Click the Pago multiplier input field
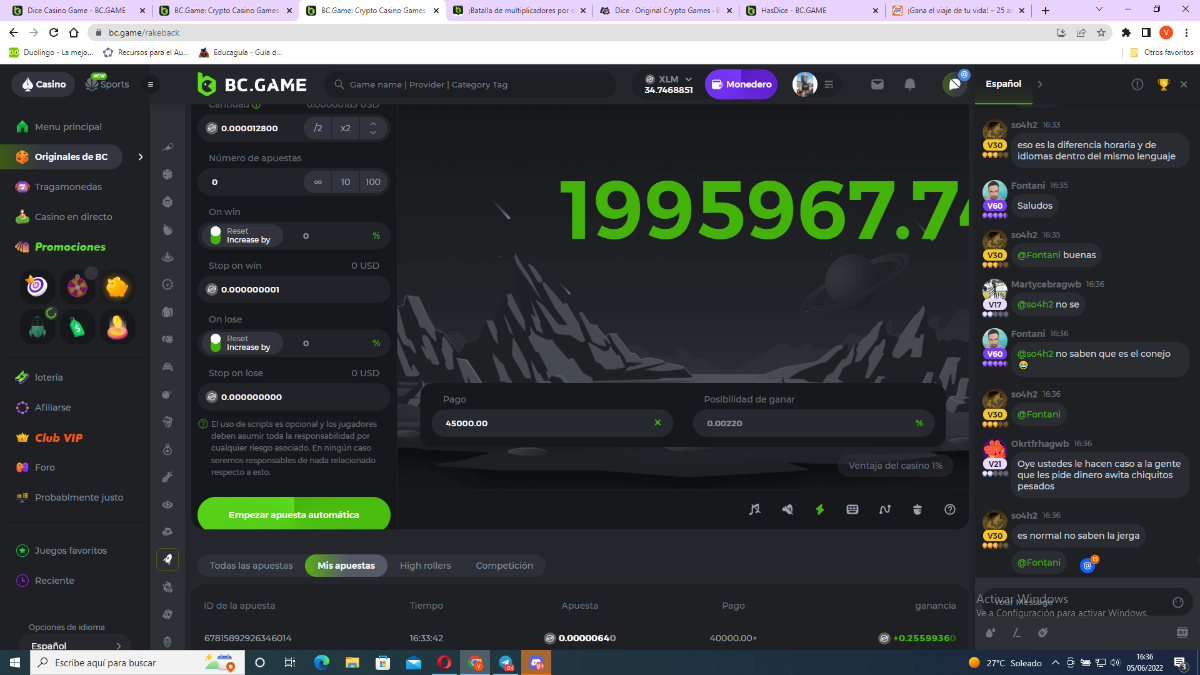The height and width of the screenshot is (675, 1200). pos(540,423)
